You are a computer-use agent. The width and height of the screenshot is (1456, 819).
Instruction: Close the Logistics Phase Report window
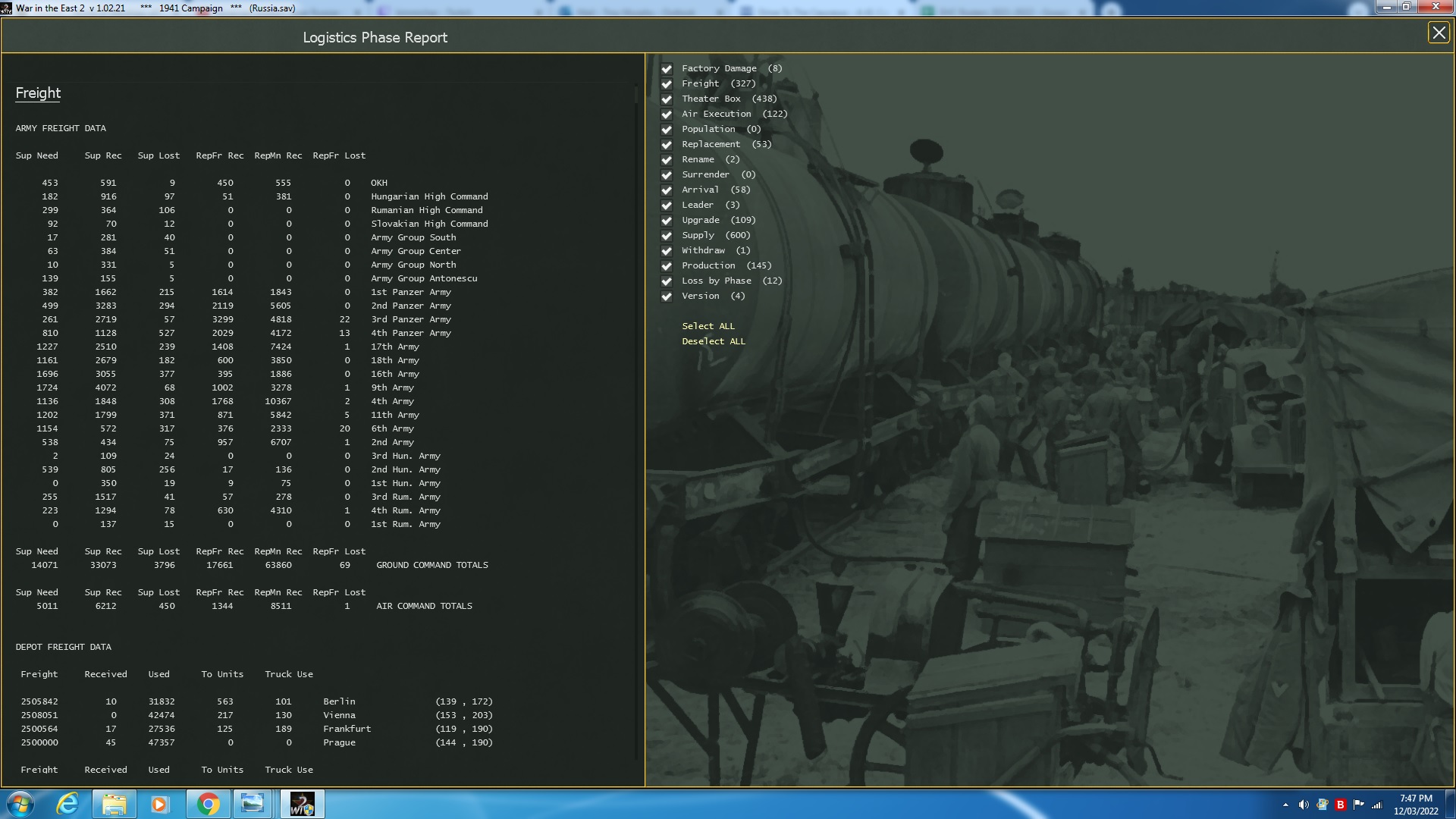click(1438, 33)
